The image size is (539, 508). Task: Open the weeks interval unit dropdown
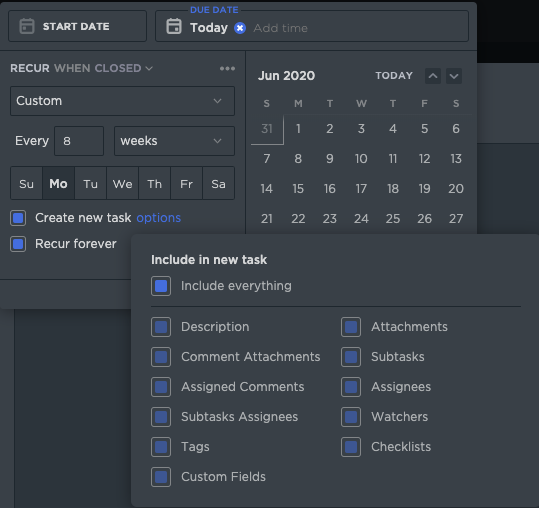pyautogui.click(x=174, y=141)
